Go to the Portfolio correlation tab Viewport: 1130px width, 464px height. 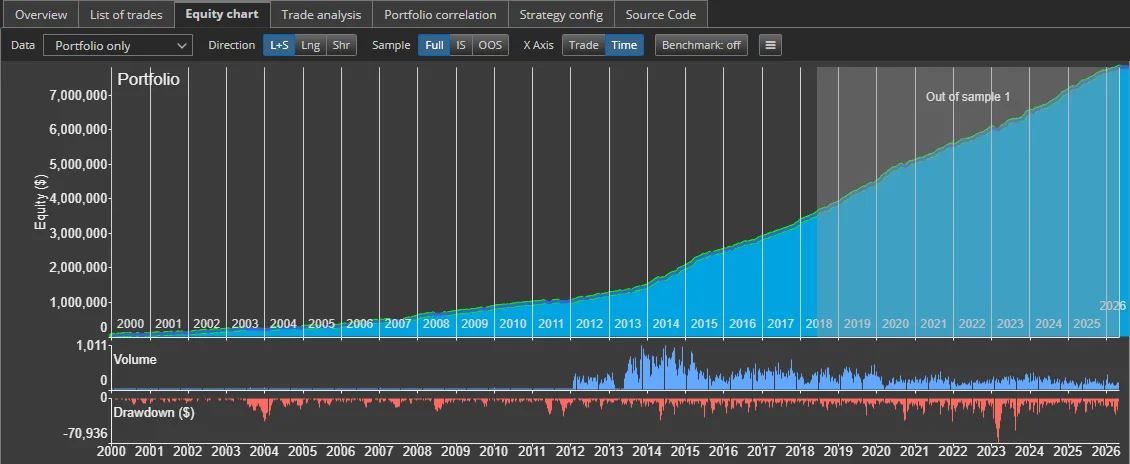(440, 14)
